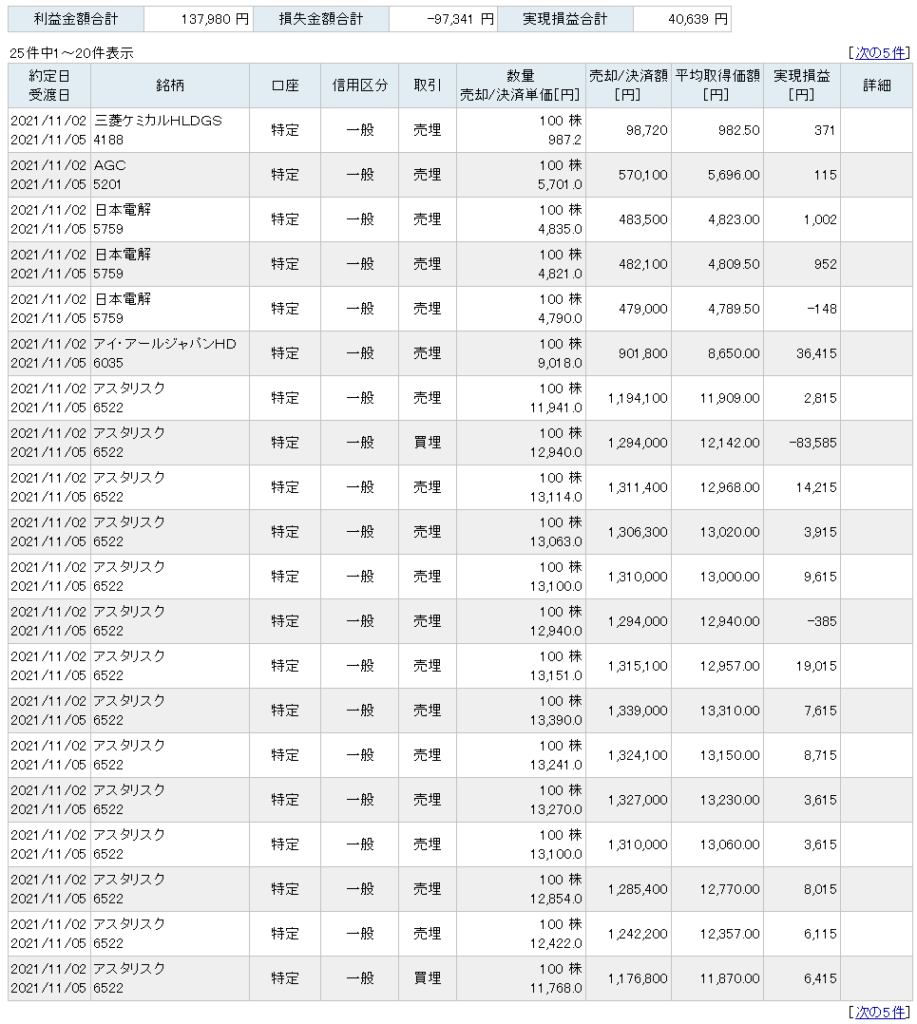Screen dimensions: 917x1024
Task: Select the 実現損益 column header
Action: pos(801,86)
